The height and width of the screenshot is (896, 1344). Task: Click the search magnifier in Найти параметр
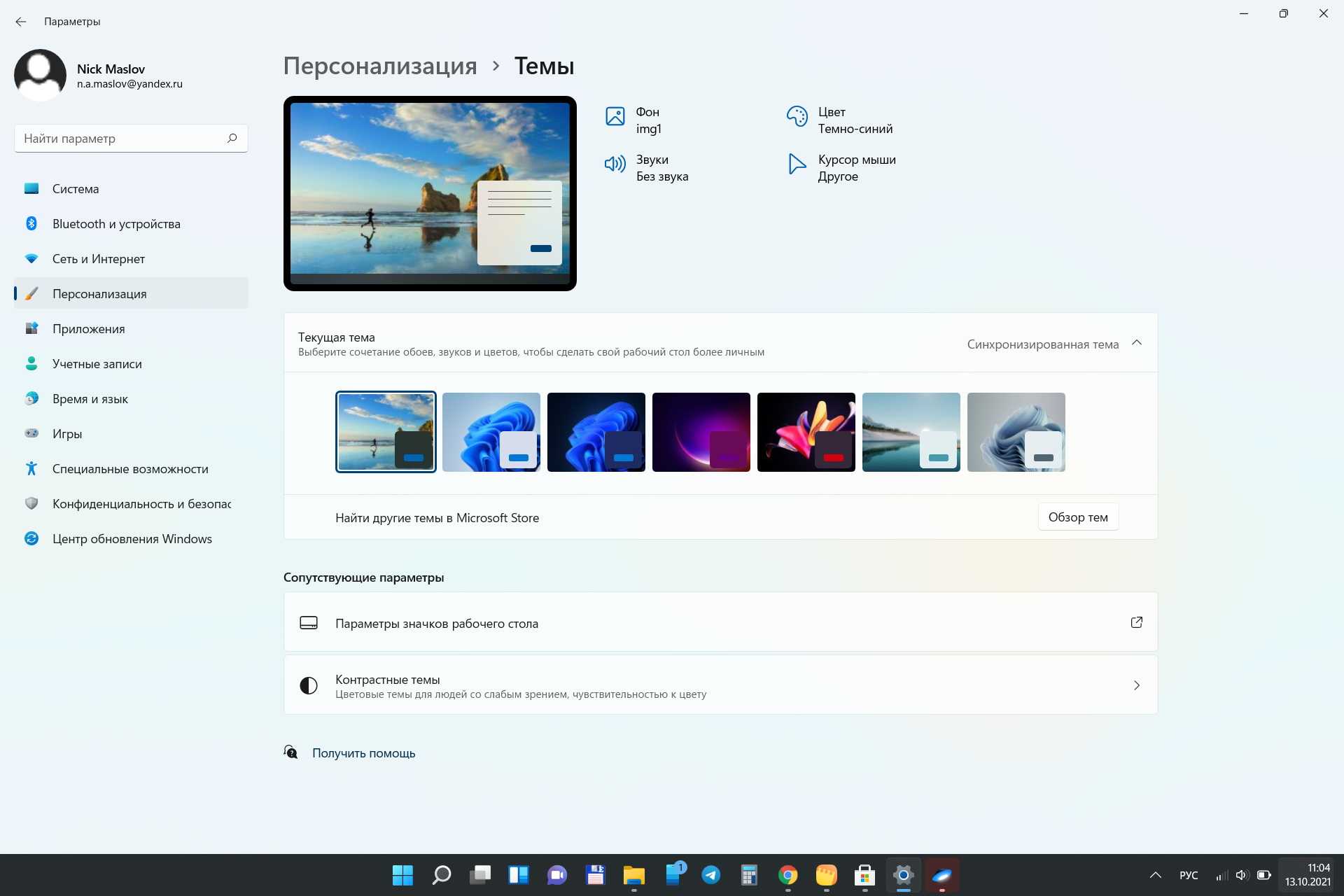[x=232, y=138]
